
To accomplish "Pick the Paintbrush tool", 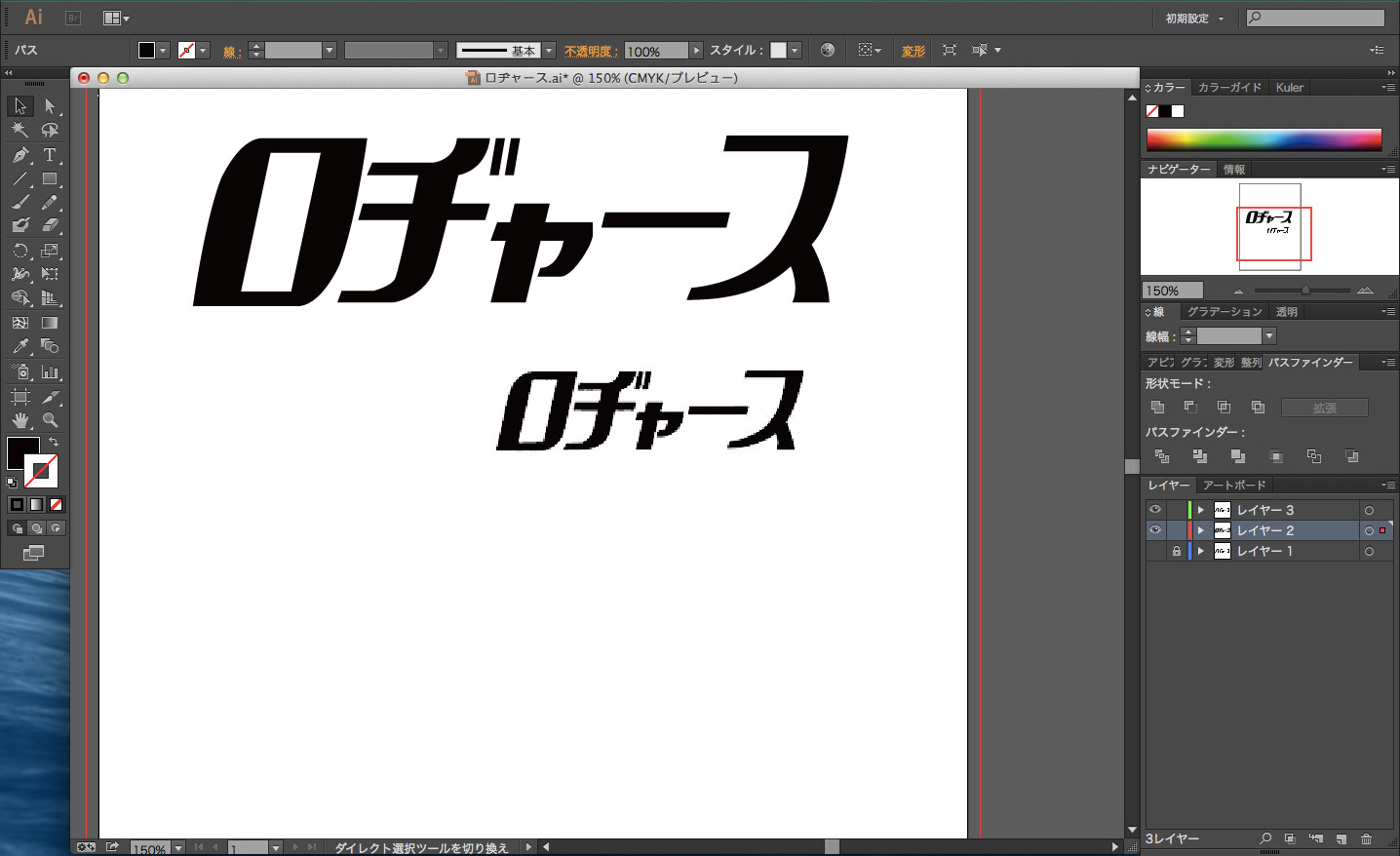I will tap(20, 203).
